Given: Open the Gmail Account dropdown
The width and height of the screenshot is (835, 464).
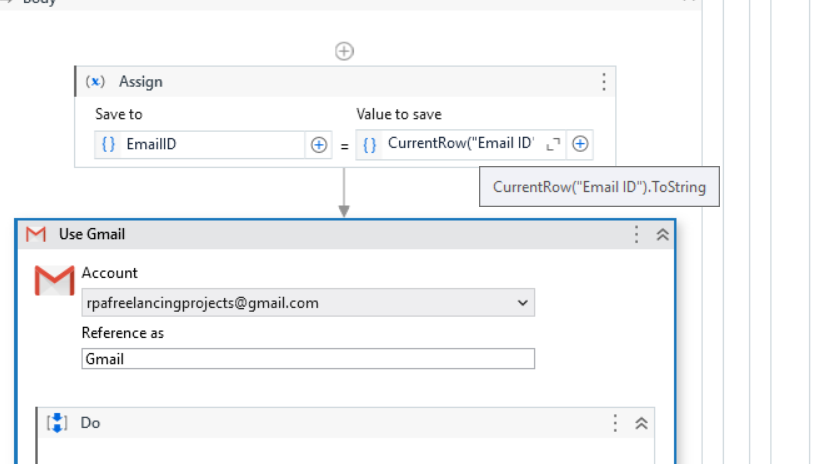Looking at the screenshot, I should (522, 302).
